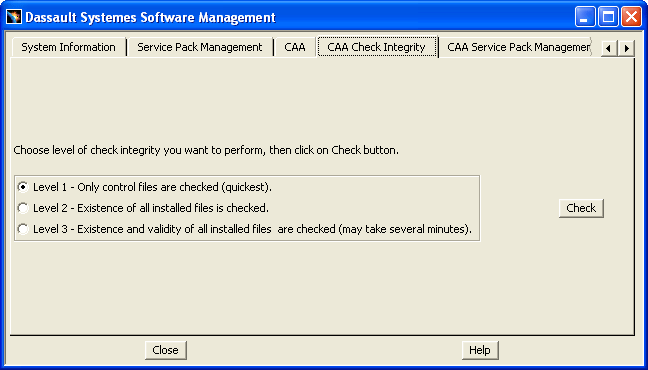This screenshot has height=370, width=648.
Task: Click the Close button at bottom
Action: (x=165, y=350)
